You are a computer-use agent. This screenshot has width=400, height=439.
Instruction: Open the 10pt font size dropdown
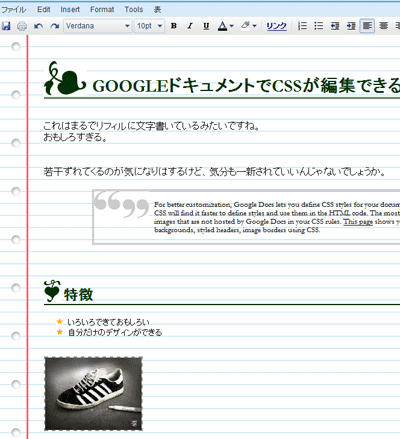click(150, 26)
